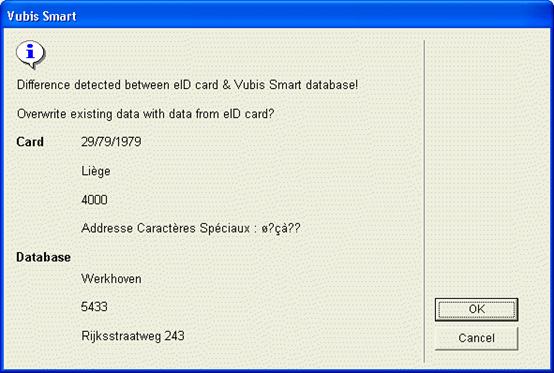This screenshot has width=554, height=373.
Task: Select the bold Database label
Action: click(x=43, y=257)
